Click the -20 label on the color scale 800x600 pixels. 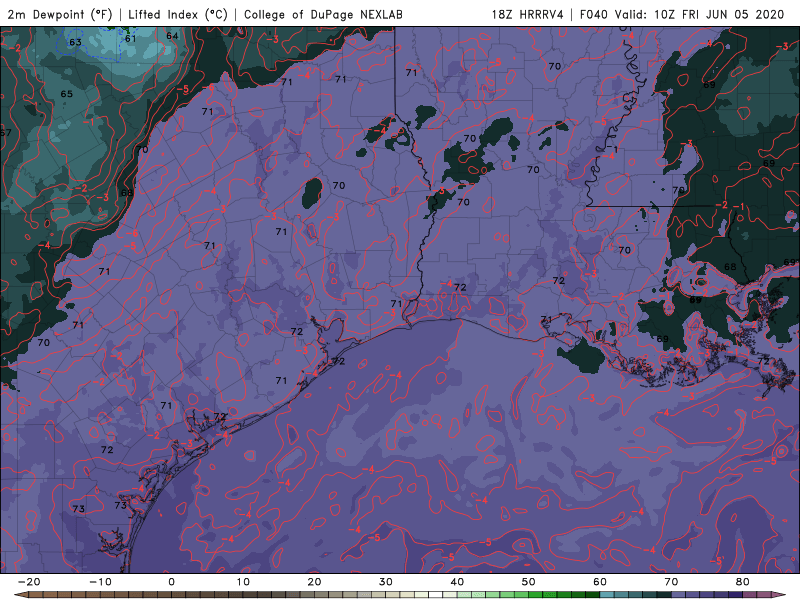point(29,582)
